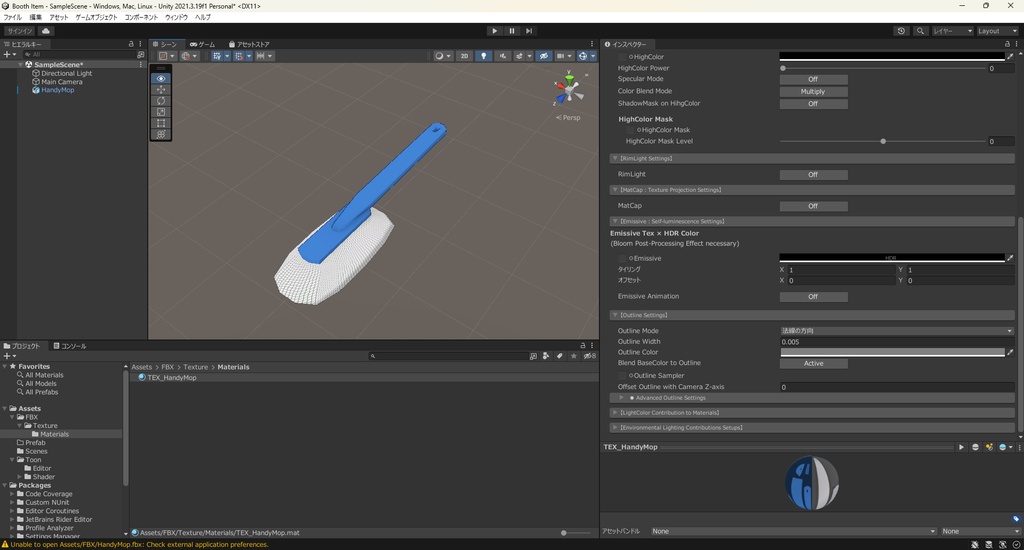This screenshot has width=1024, height=550.
Task: Click the preview sphere shape icon
Action: tap(975, 447)
